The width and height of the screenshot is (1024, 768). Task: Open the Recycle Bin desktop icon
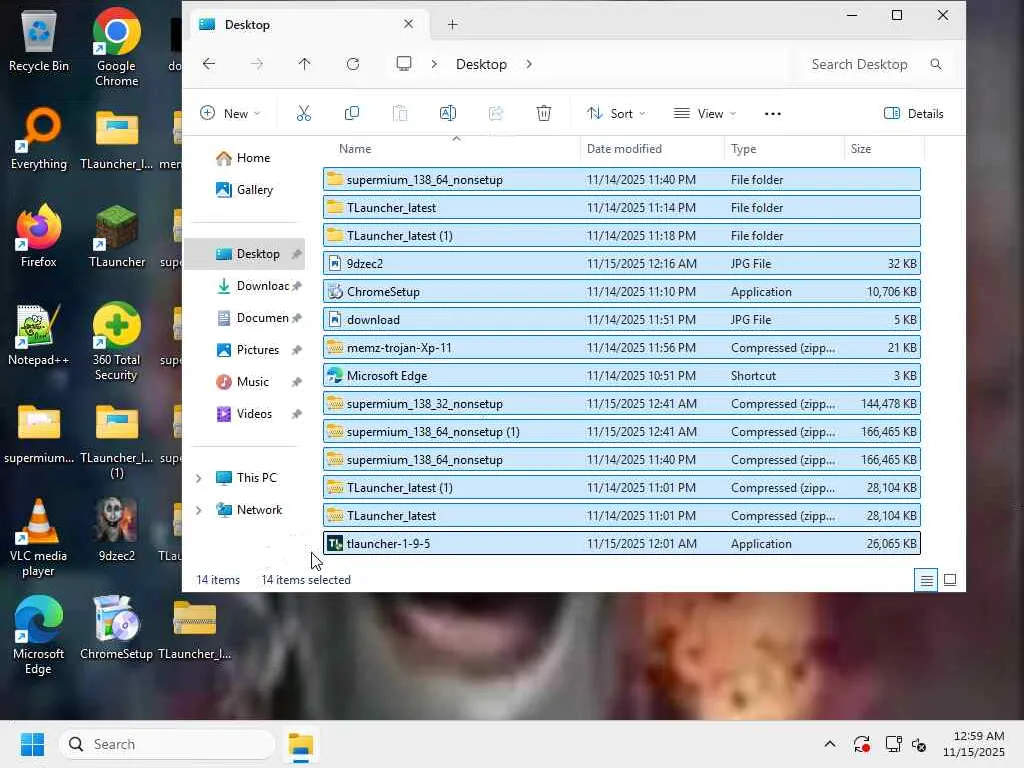[x=39, y=41]
